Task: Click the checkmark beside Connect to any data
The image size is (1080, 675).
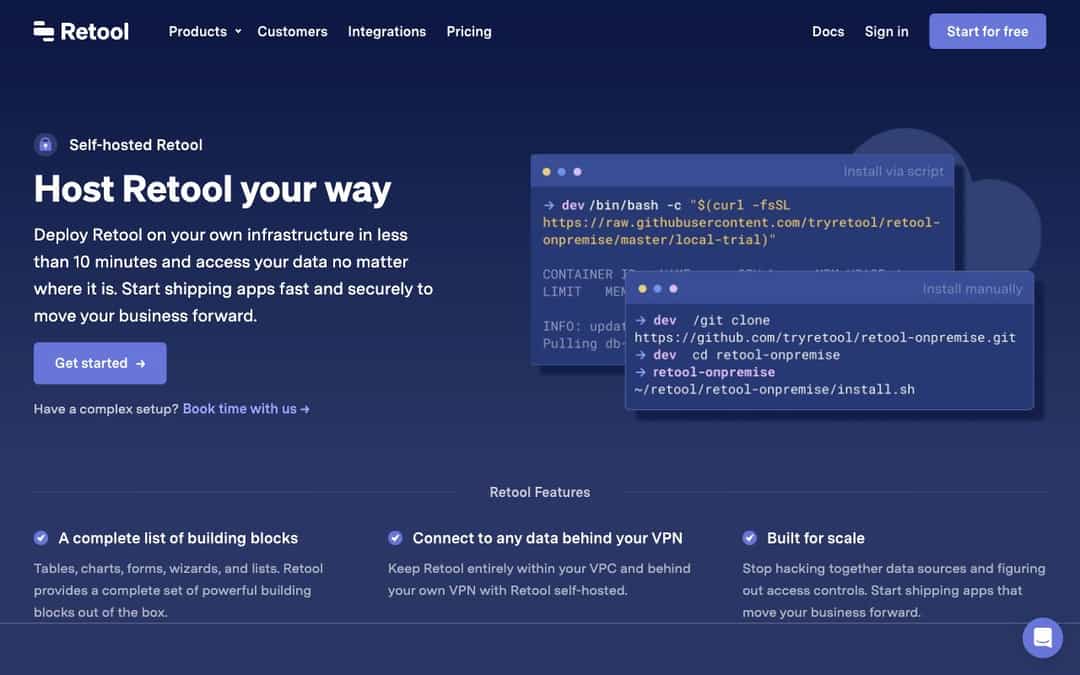Action: (x=395, y=538)
